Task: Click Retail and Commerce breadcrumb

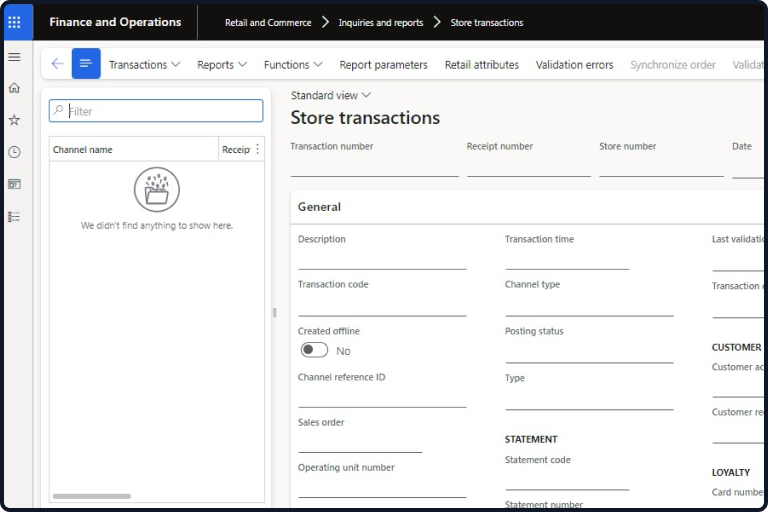Action: pyautogui.click(x=268, y=23)
